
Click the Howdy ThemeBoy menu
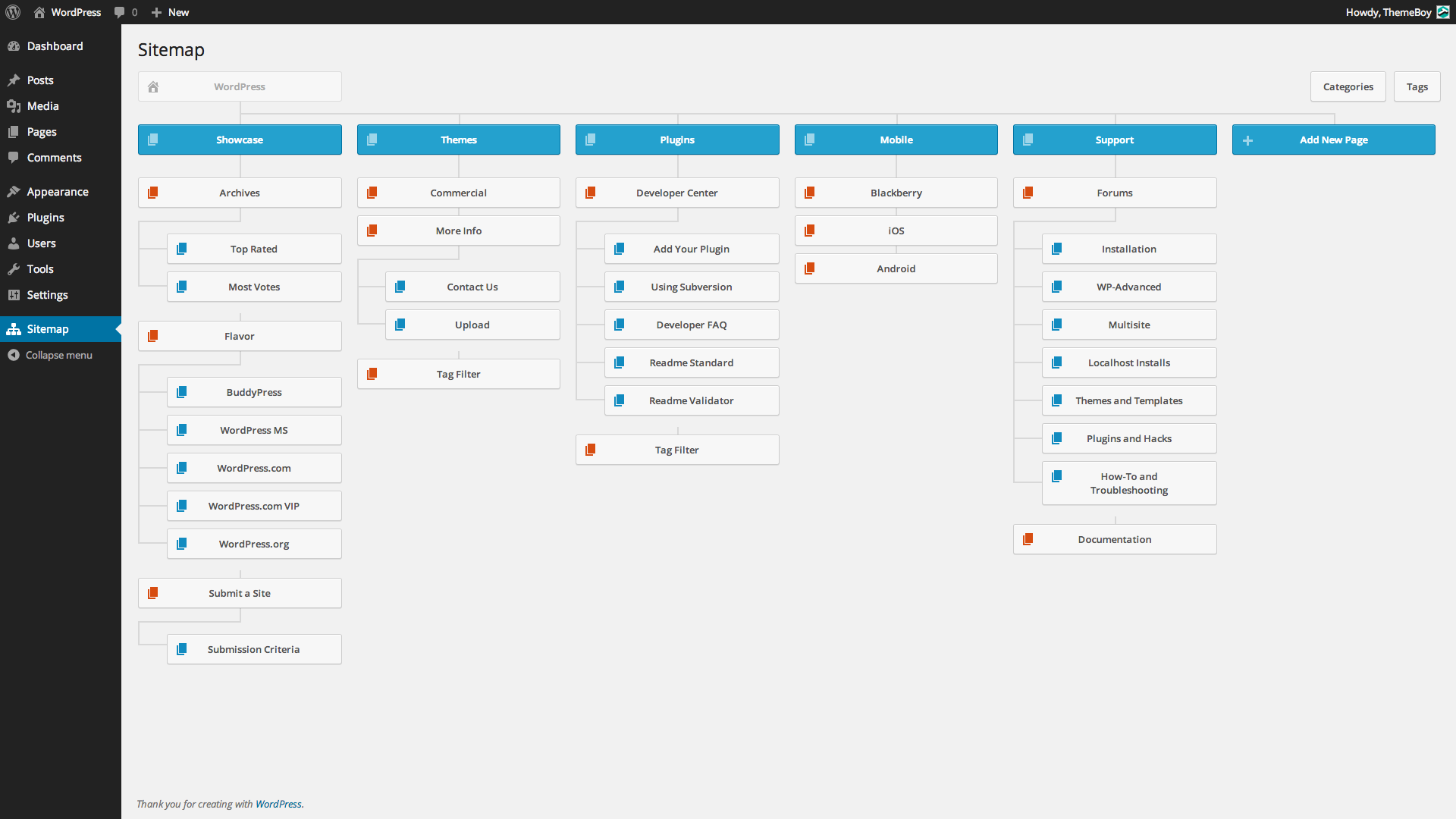[1391, 12]
